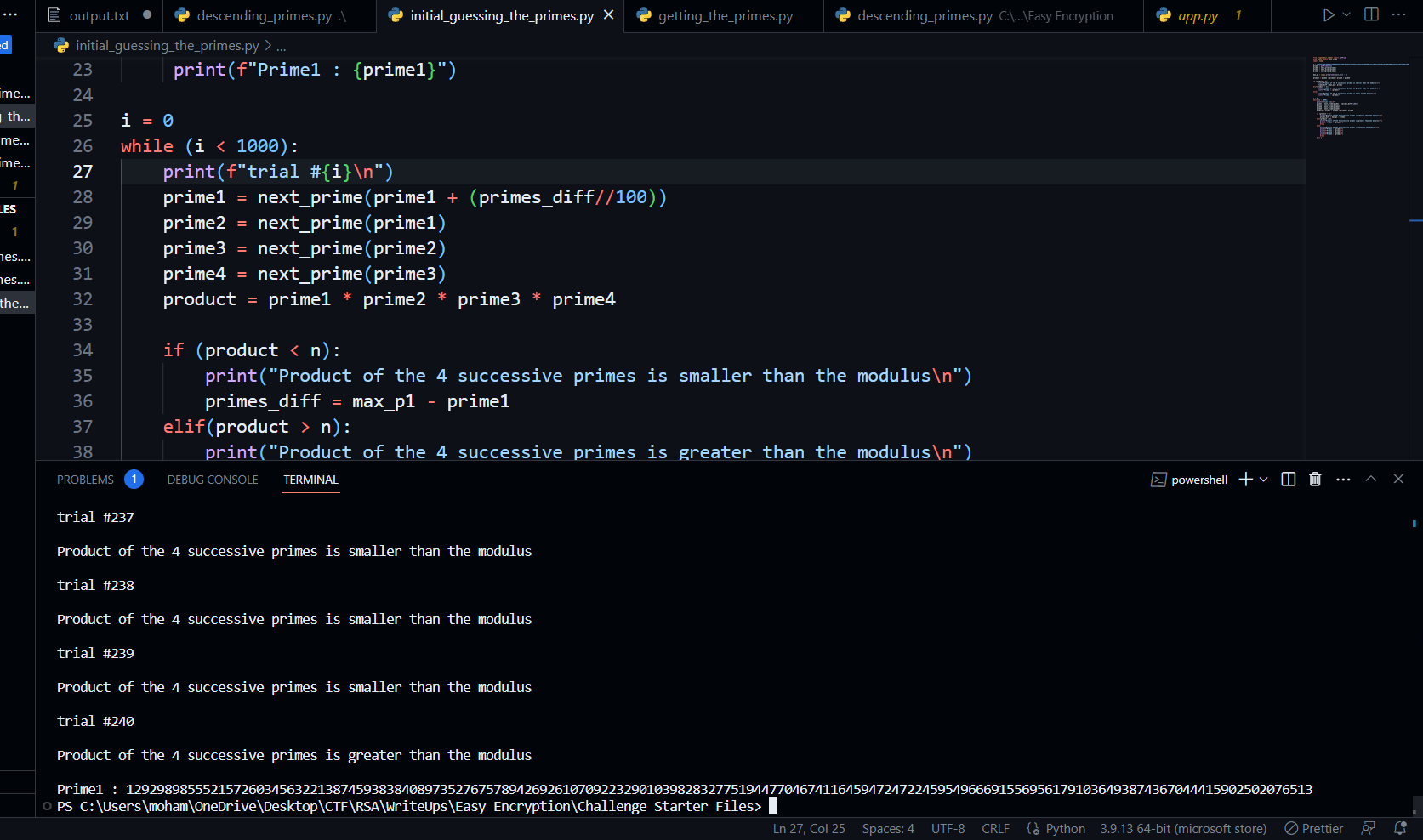Open terminal More Actions ellipsis menu
Image resolution: width=1423 pixels, height=840 pixels.
pyautogui.click(x=1342, y=479)
